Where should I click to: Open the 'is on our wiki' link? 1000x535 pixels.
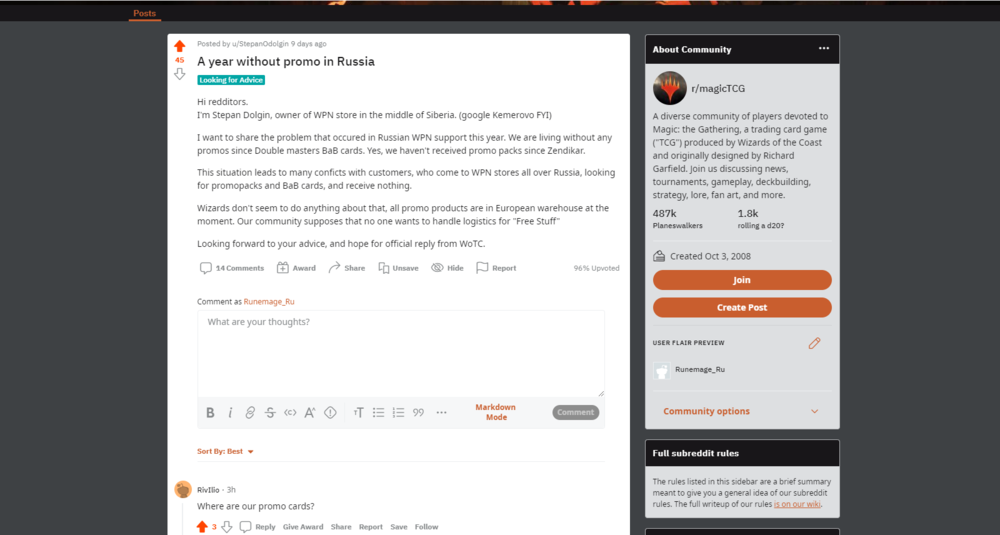pos(797,504)
